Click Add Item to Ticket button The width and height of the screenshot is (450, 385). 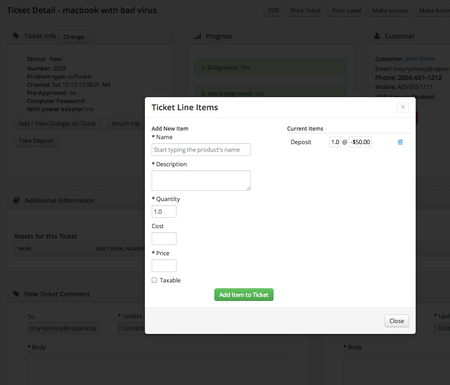(x=244, y=295)
